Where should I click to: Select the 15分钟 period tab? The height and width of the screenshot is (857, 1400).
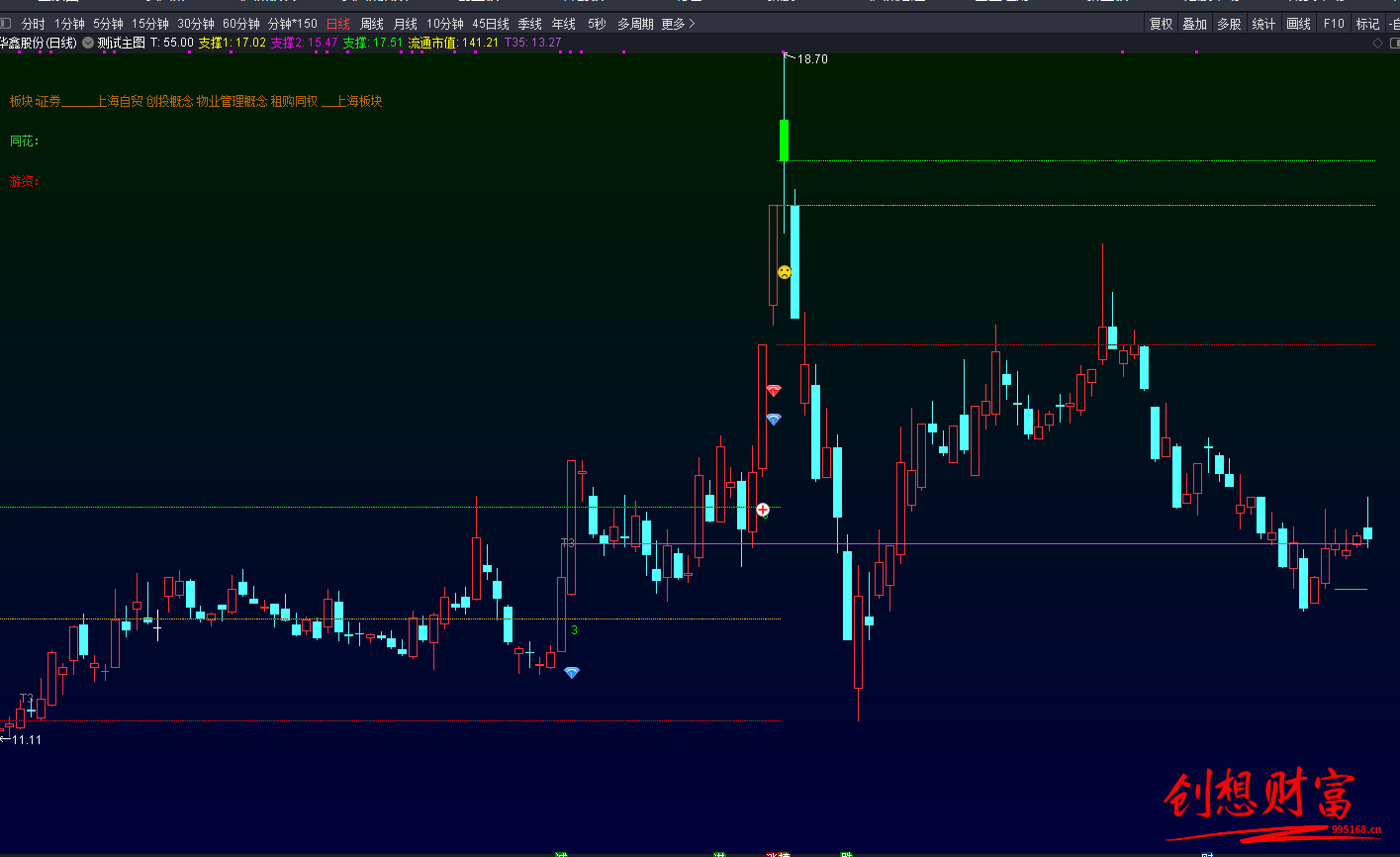tap(150, 24)
